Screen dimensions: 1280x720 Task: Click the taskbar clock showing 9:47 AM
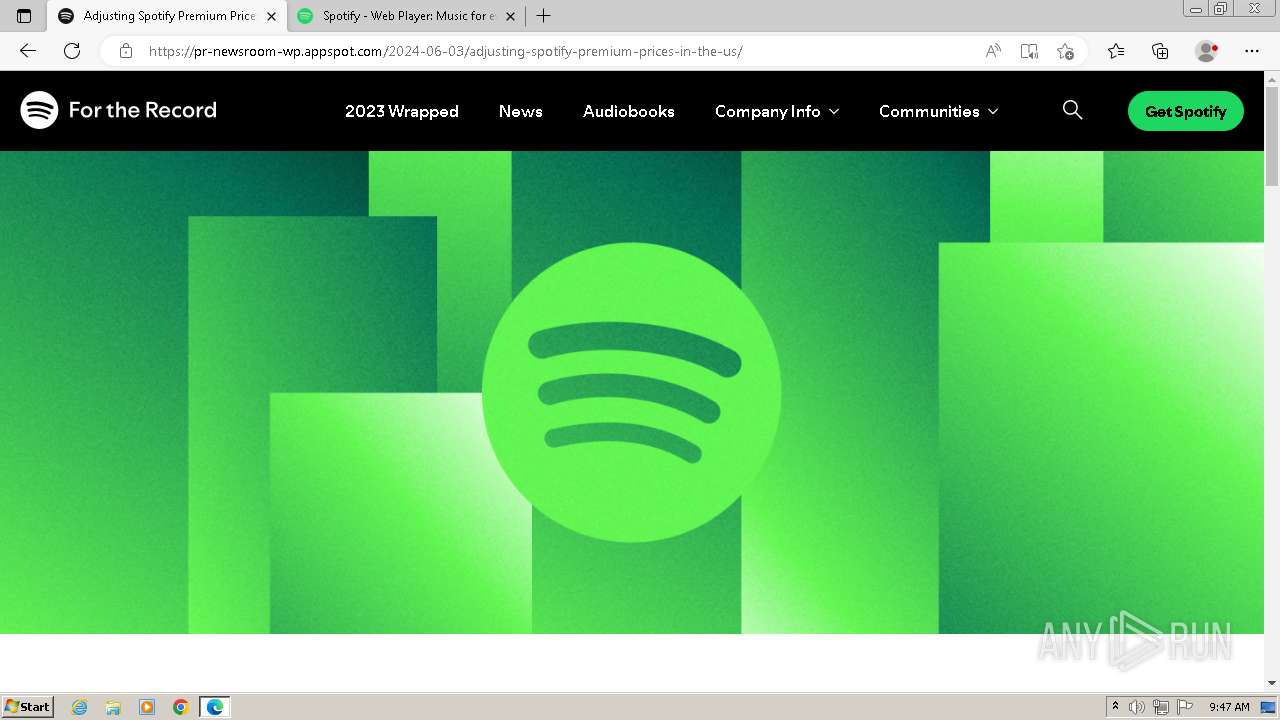click(1229, 707)
